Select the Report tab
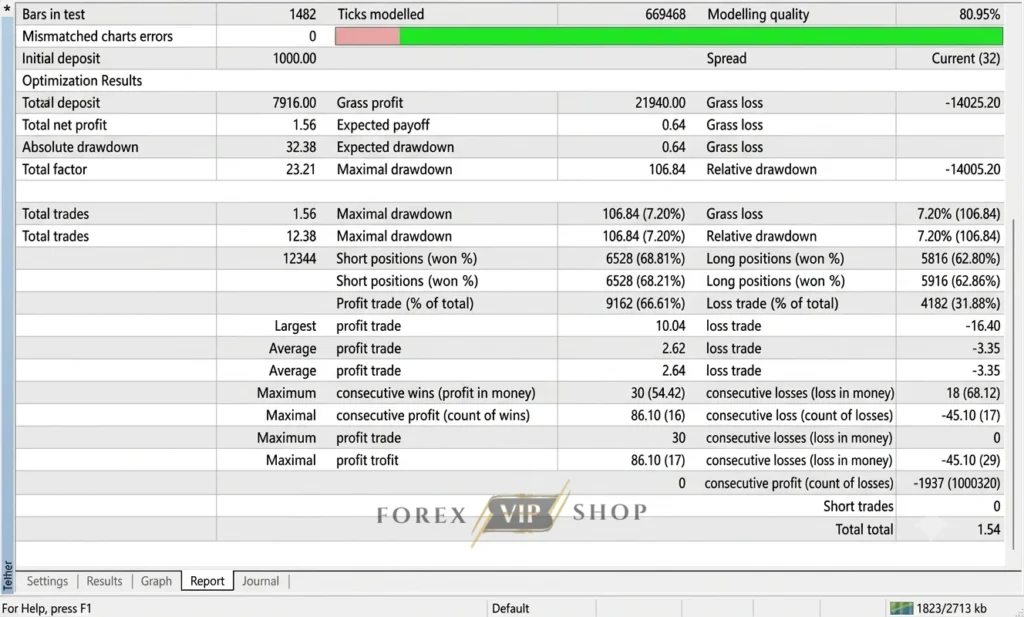 (x=207, y=581)
